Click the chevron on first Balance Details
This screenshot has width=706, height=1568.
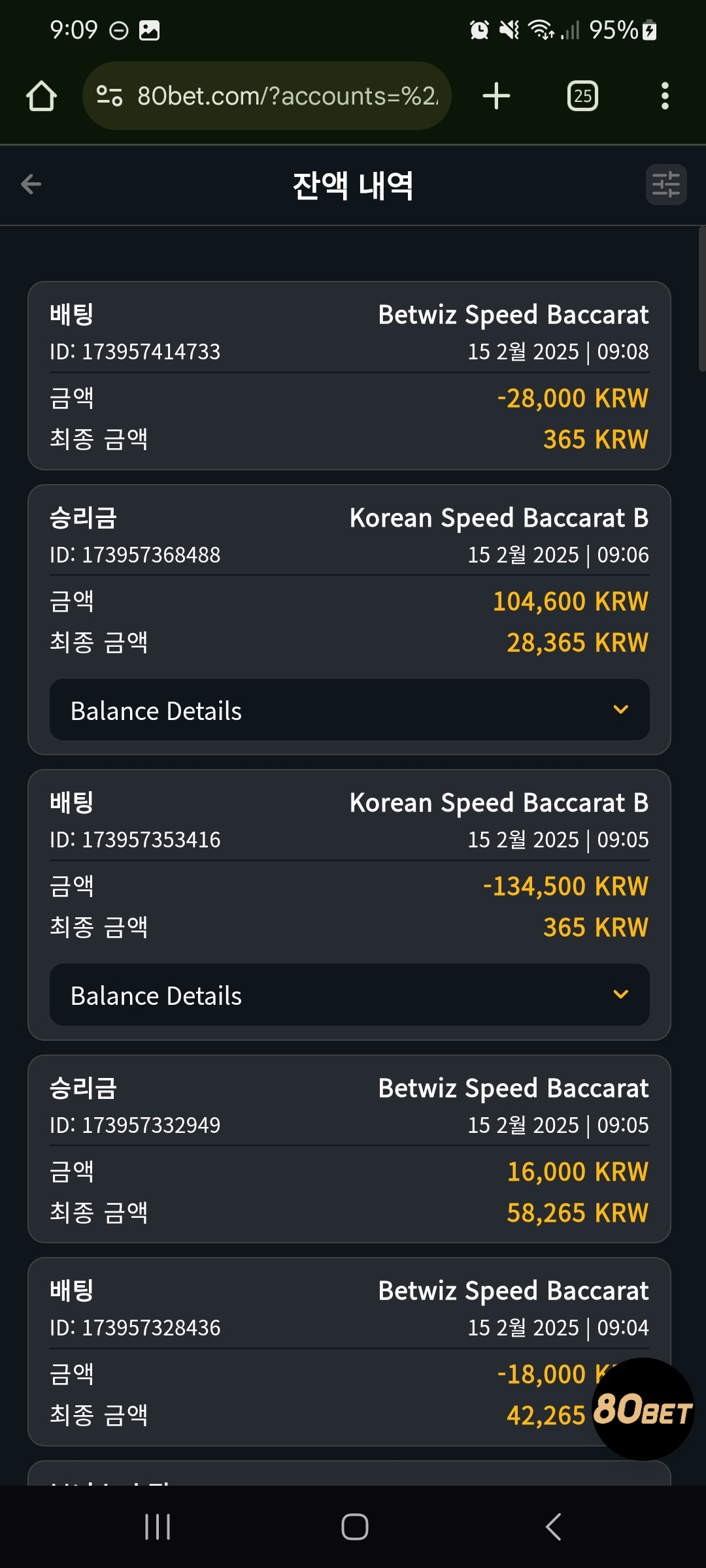point(621,710)
